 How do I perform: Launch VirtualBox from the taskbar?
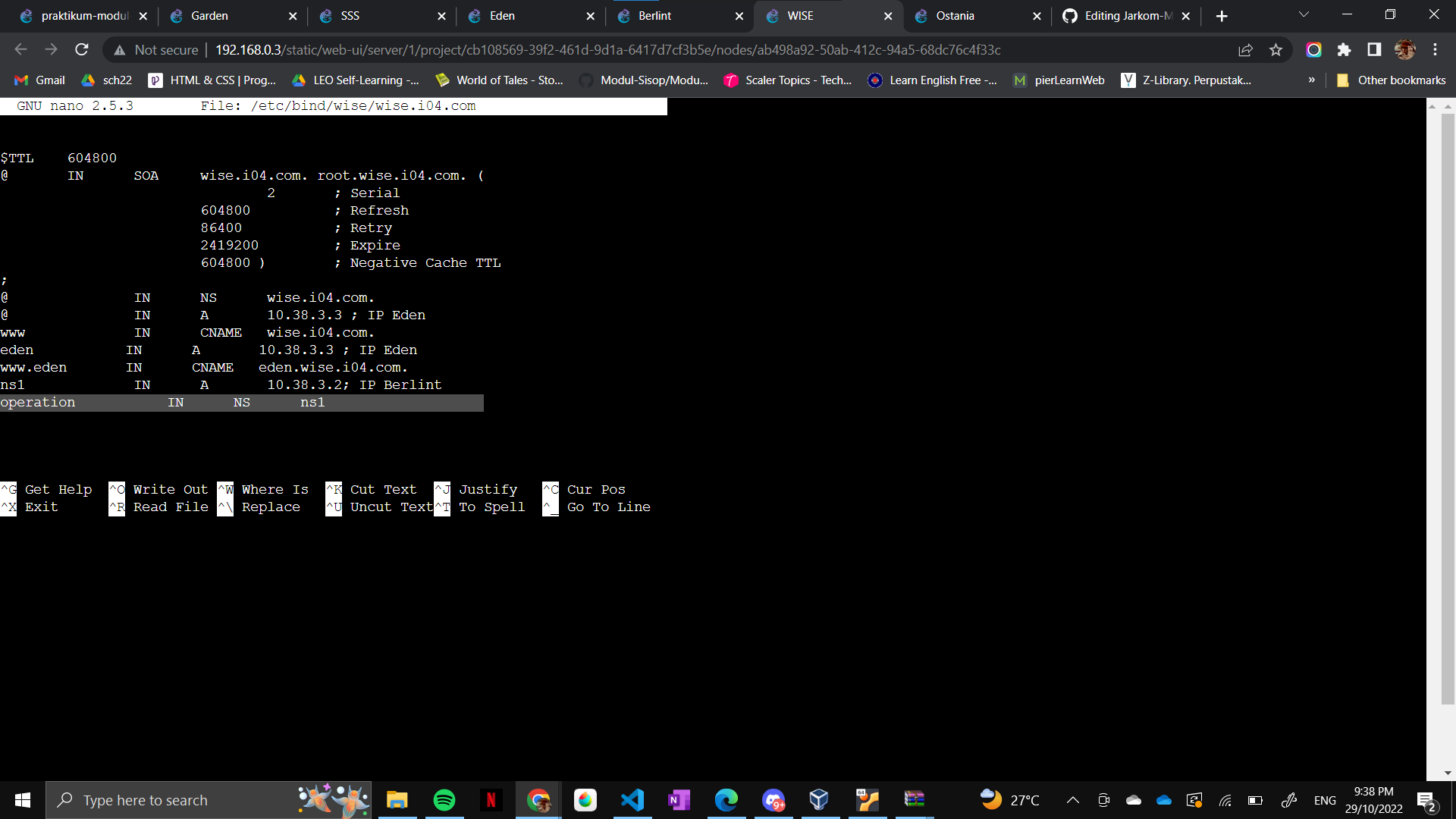click(819, 799)
